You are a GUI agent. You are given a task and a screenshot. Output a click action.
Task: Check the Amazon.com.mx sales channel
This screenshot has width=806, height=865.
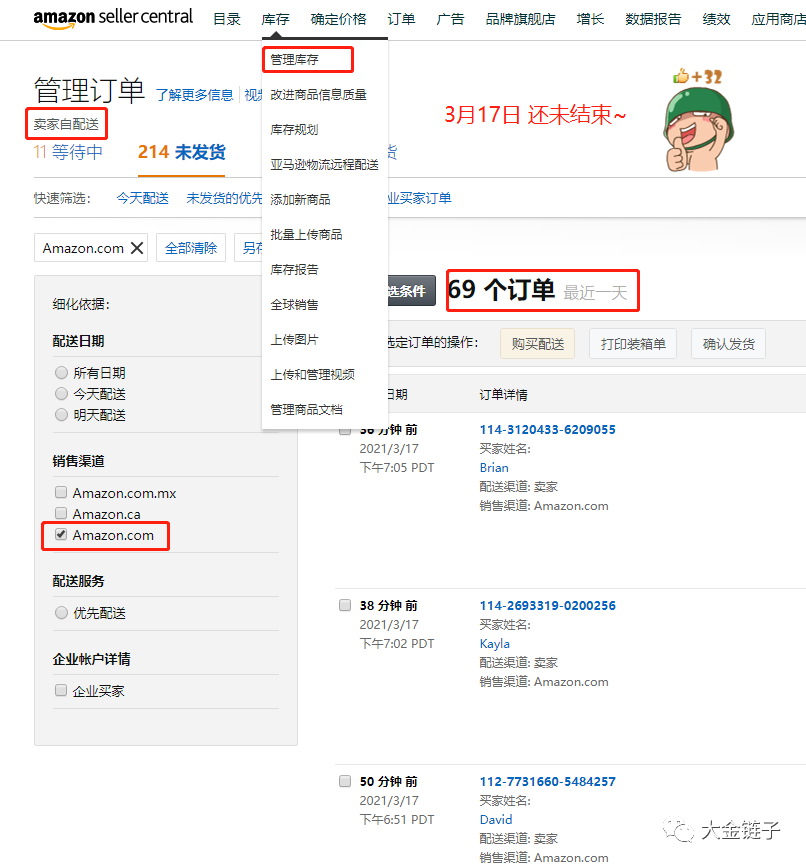[61, 492]
